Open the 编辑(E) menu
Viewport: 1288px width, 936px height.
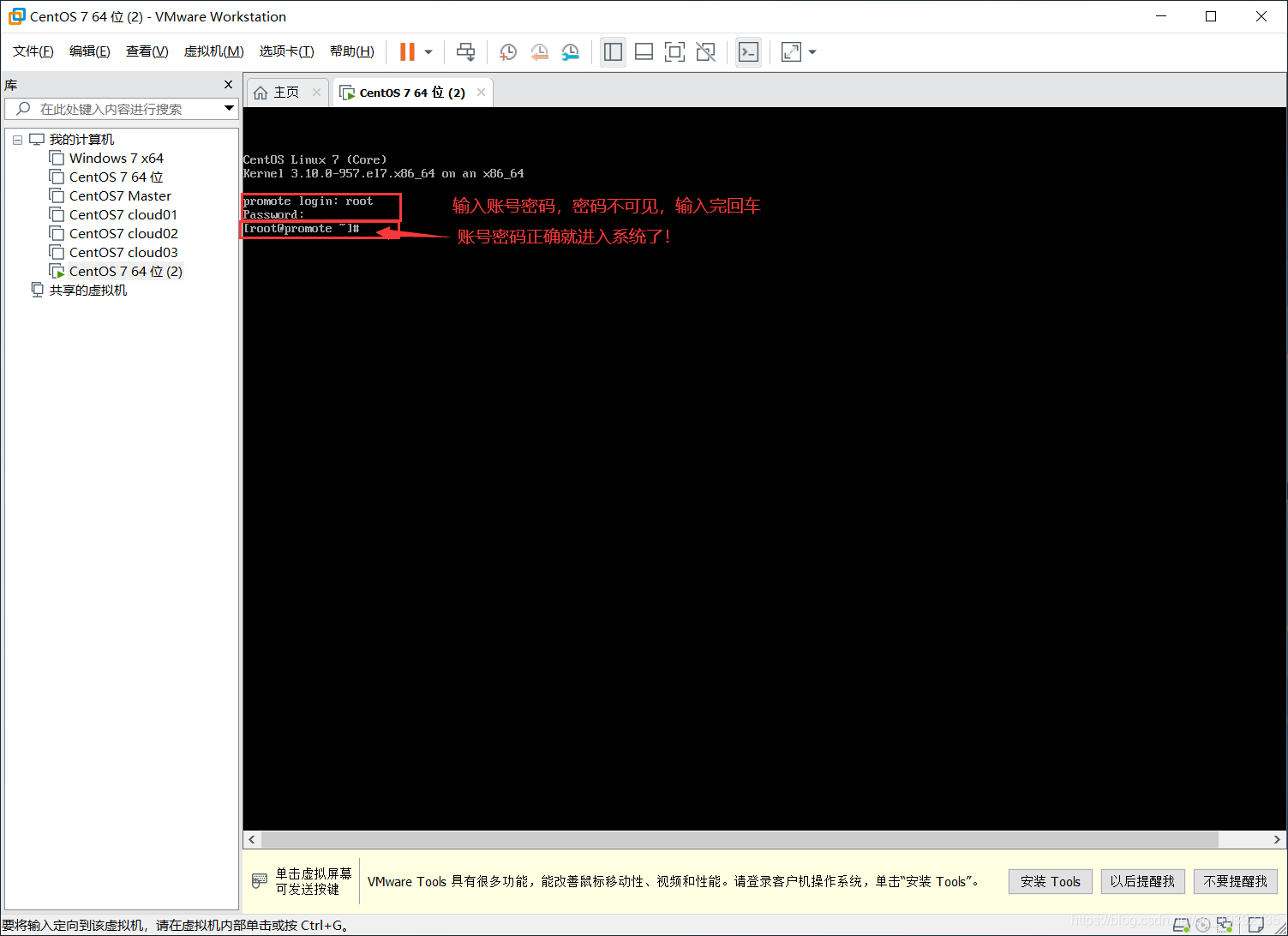point(90,51)
